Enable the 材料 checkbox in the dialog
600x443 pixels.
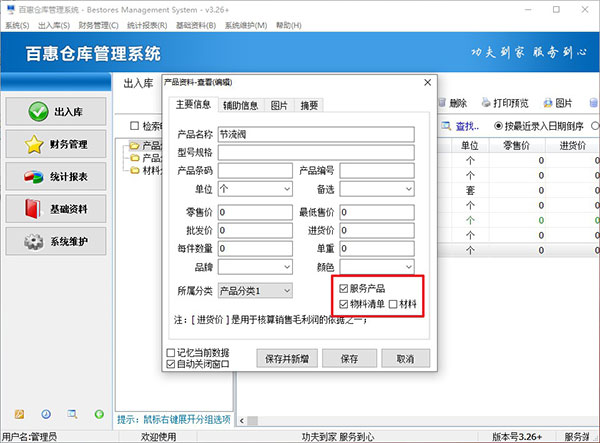[x=393, y=304]
